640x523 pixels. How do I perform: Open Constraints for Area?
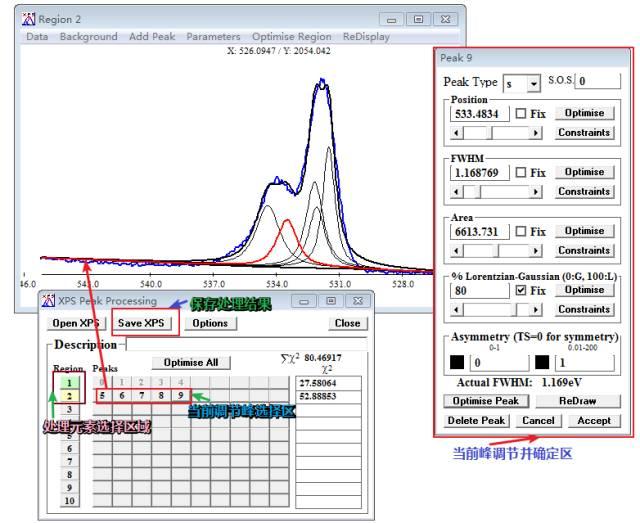pyautogui.click(x=584, y=250)
